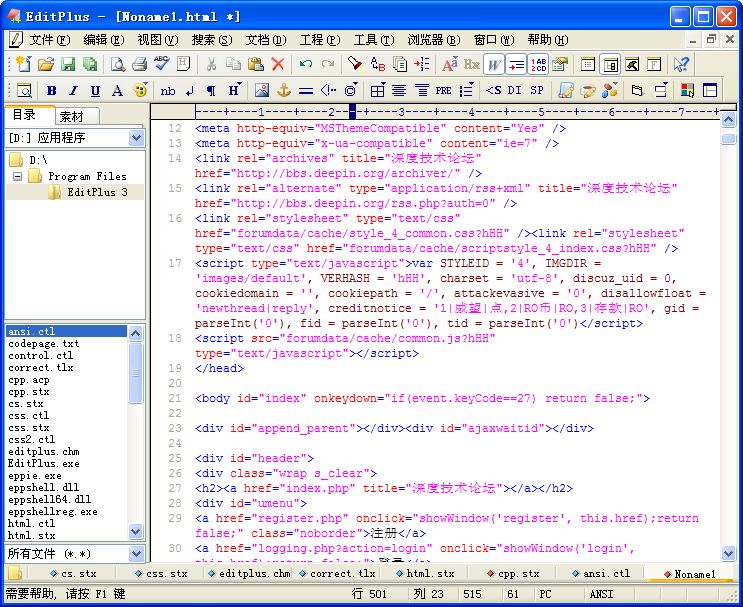The height and width of the screenshot is (607, 743).
Task: Insert a paragraph tag icon
Action: pyautogui.click(x=211, y=91)
